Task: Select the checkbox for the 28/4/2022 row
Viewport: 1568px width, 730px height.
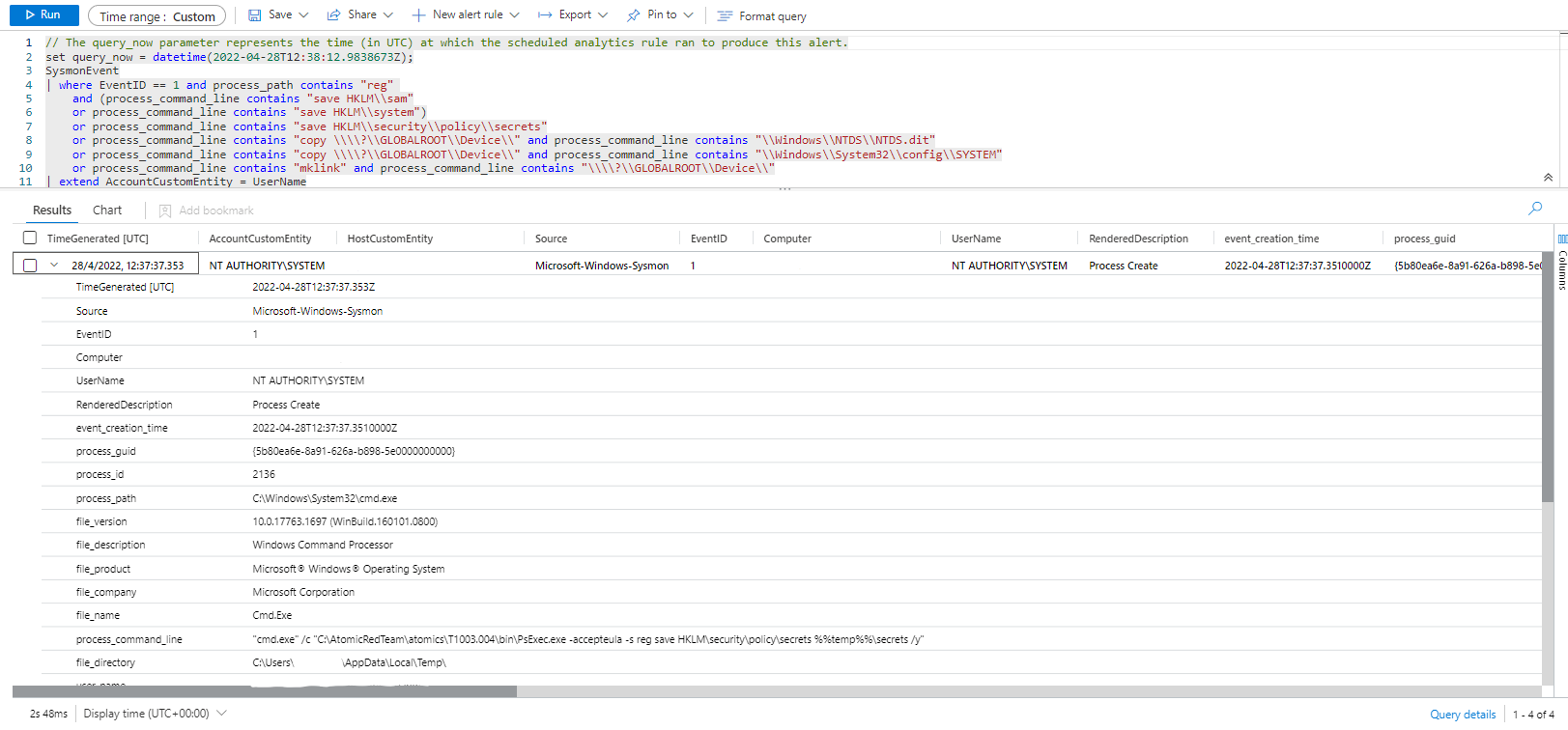Action: [x=30, y=266]
